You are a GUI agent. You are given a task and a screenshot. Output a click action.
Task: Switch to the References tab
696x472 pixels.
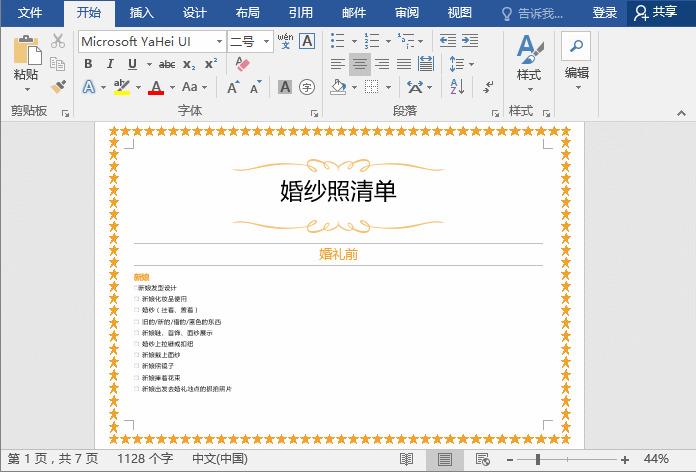pos(301,13)
